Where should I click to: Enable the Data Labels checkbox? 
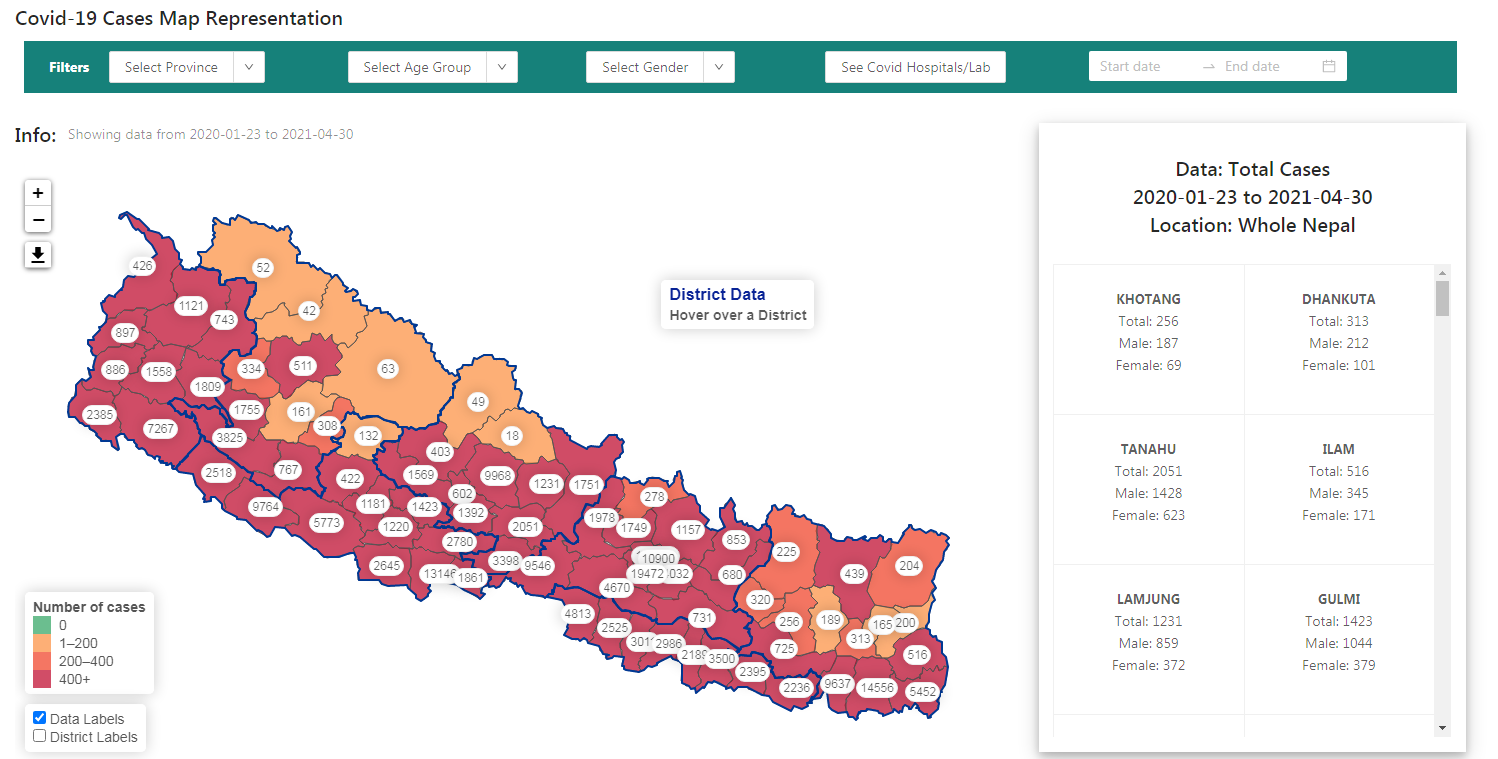pyautogui.click(x=40, y=718)
